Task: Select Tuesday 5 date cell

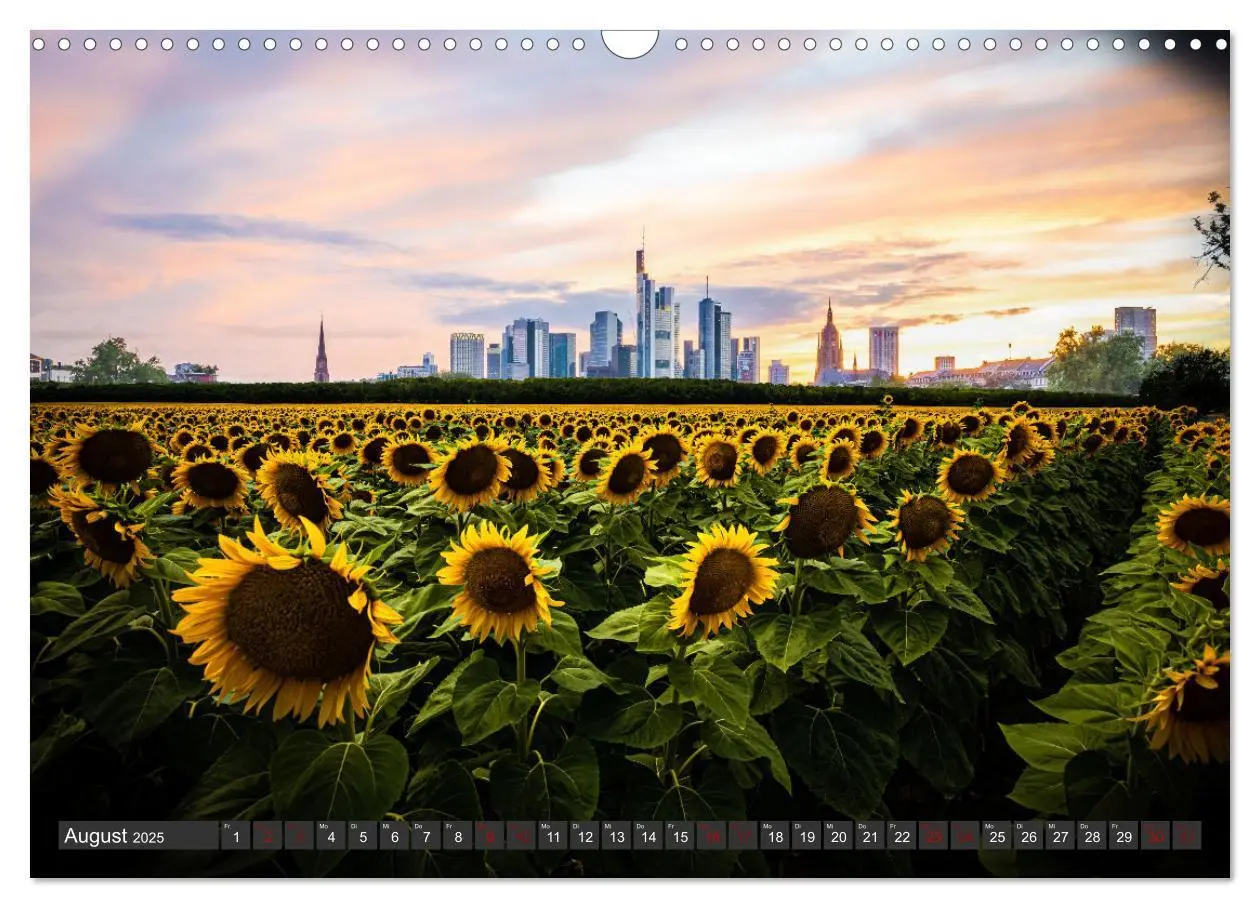Action: pos(362,836)
